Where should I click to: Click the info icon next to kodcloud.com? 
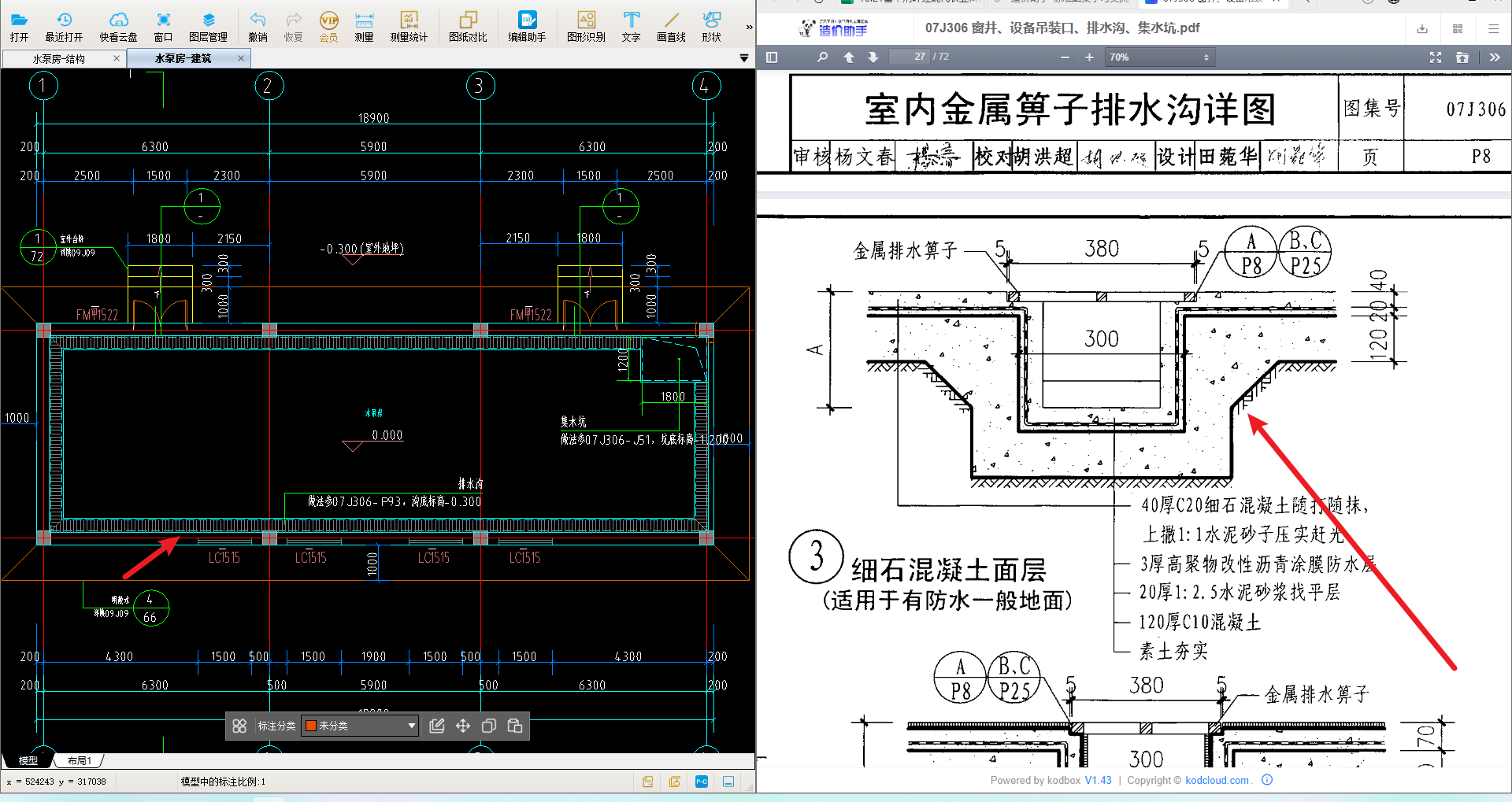coord(1267,780)
